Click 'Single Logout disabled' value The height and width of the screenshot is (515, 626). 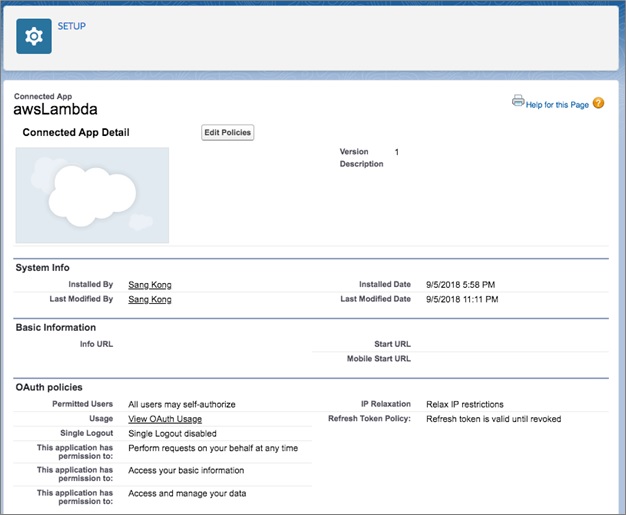point(172,434)
